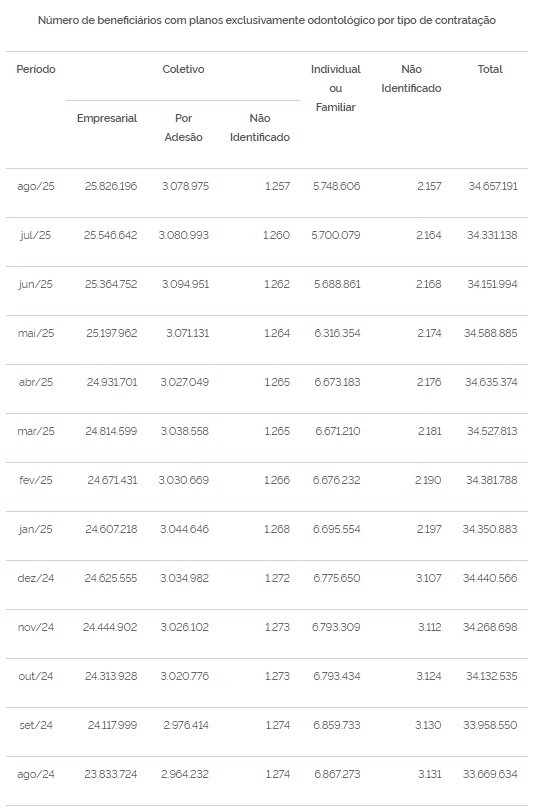Click nov/24 Individual value 6.793.309
This screenshot has width=535, height=809.
coord(336,627)
